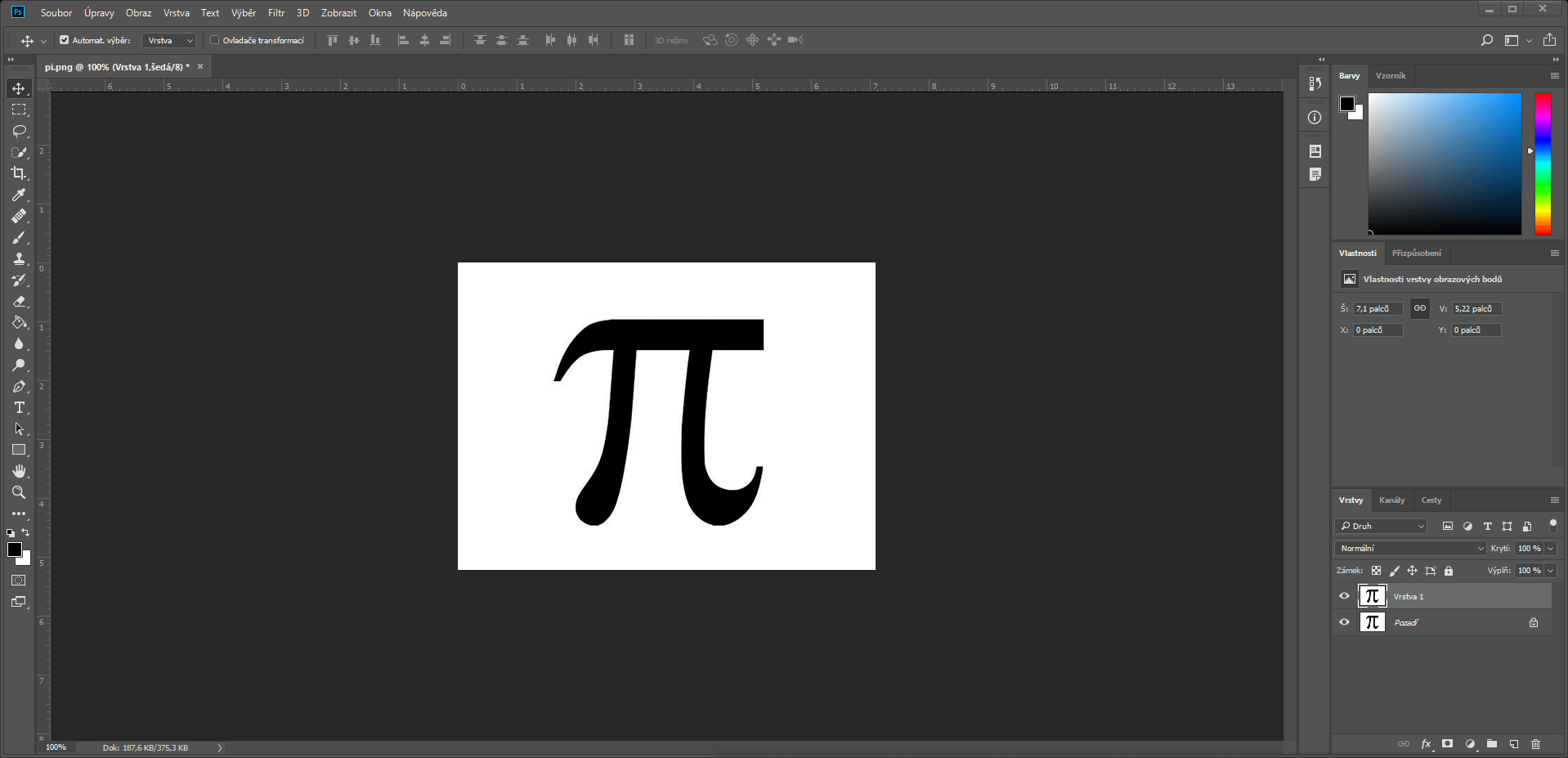This screenshot has width=1568, height=758.
Task: Switch to the Kanály tab
Action: coord(1391,500)
